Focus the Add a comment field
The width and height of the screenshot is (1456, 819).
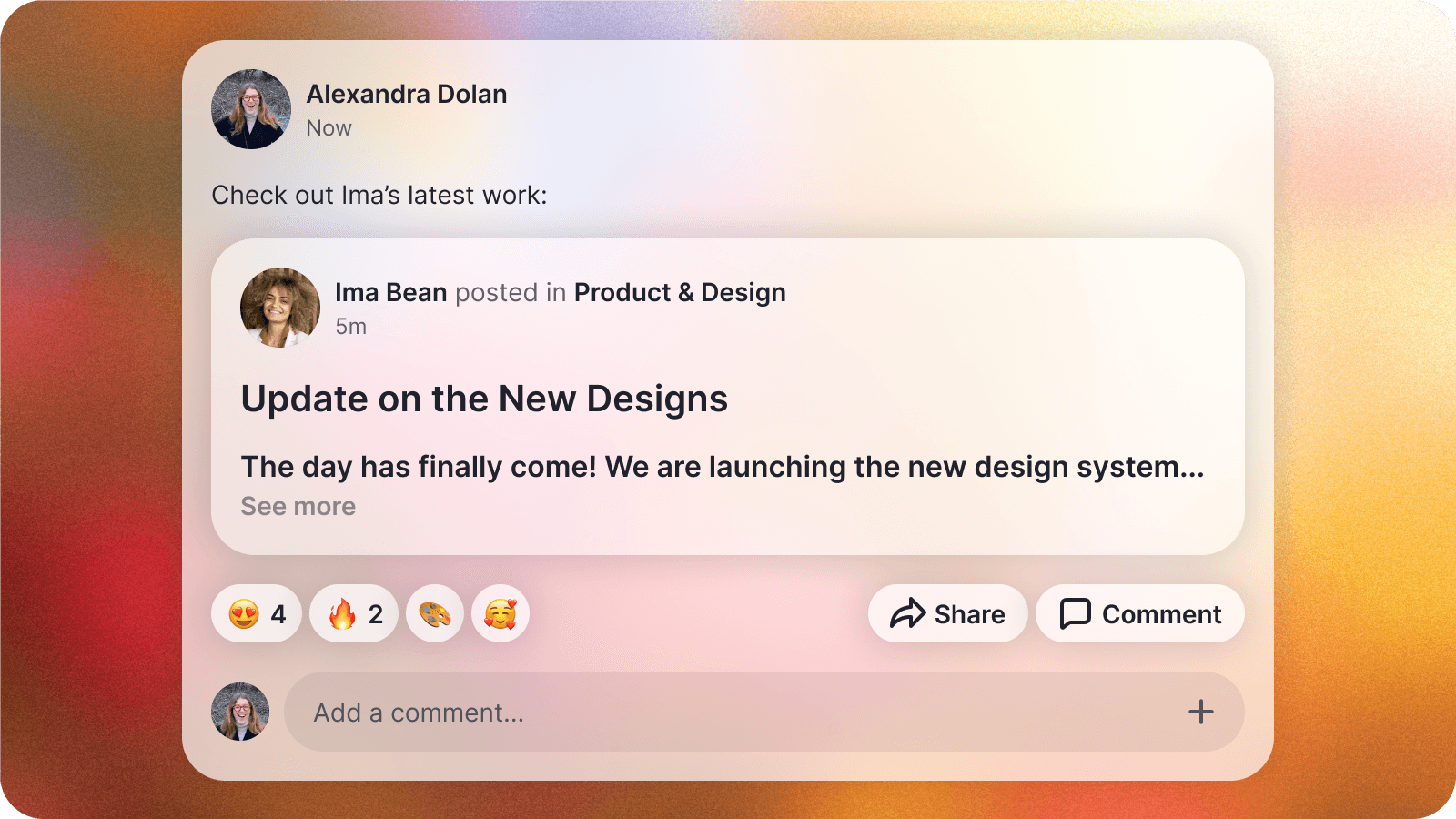click(764, 712)
